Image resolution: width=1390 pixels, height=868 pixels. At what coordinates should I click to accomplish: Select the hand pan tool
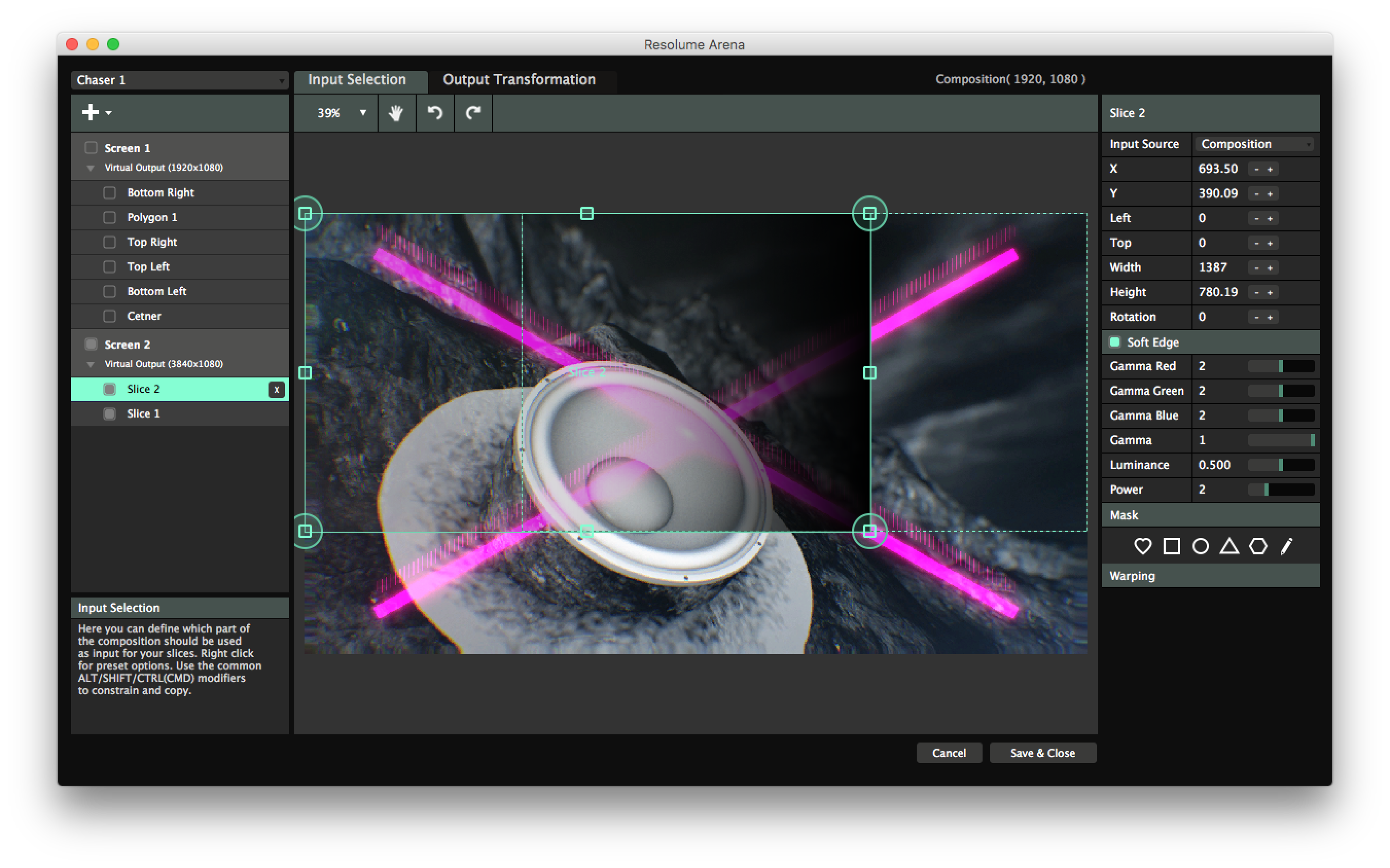pos(396,113)
